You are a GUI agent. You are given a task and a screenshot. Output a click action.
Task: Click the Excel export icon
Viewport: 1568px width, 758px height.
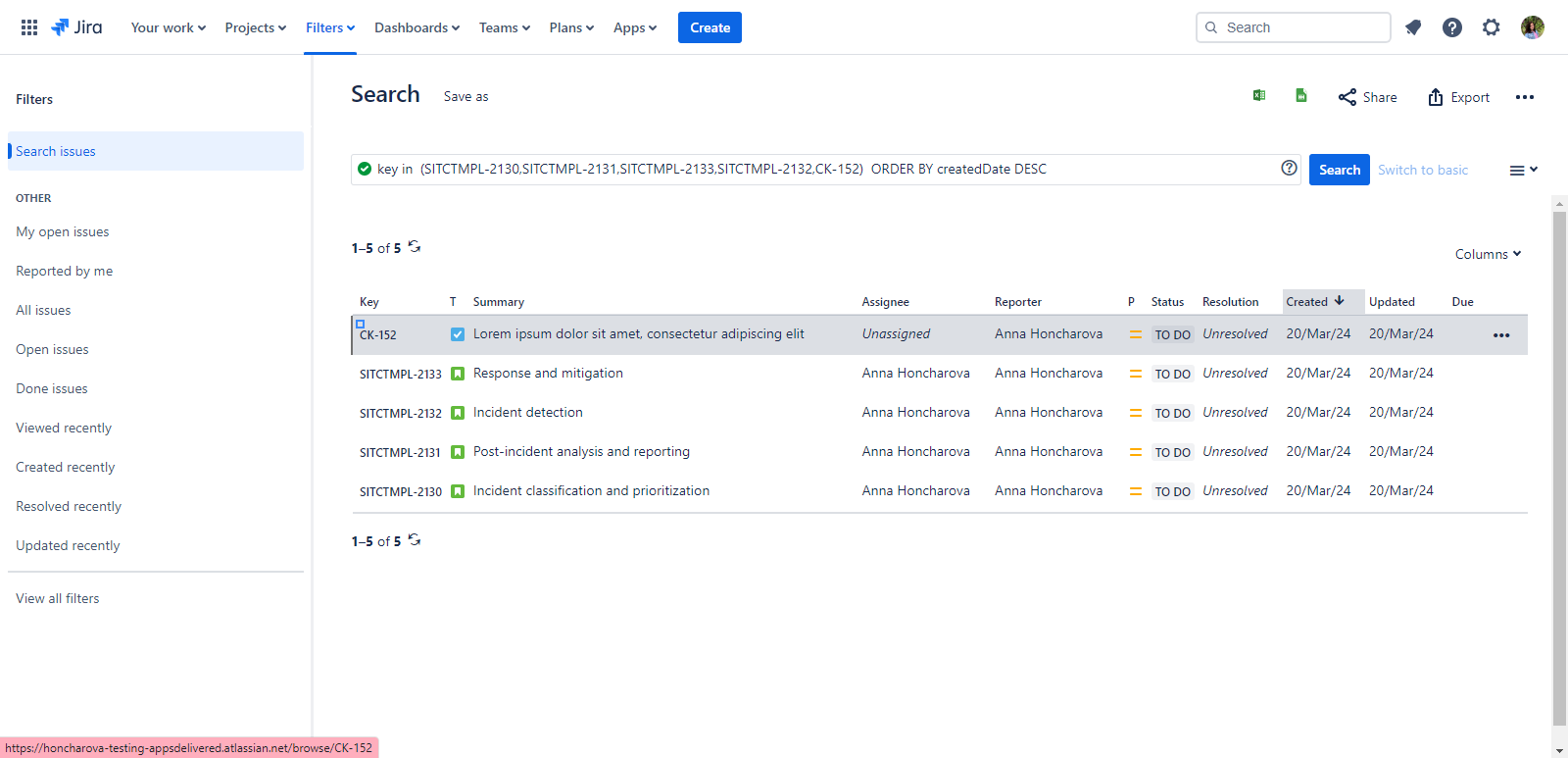pyautogui.click(x=1259, y=95)
